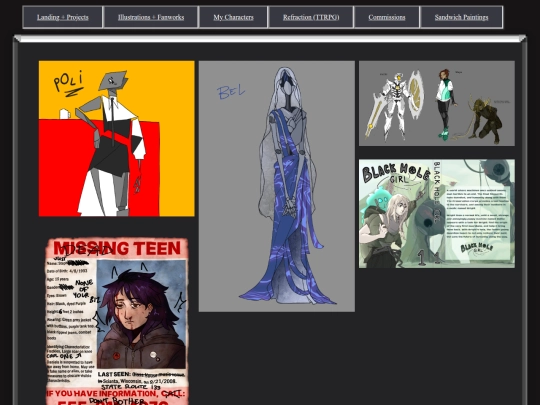View the Missing Teen poster image

pyautogui.click(x=117, y=321)
